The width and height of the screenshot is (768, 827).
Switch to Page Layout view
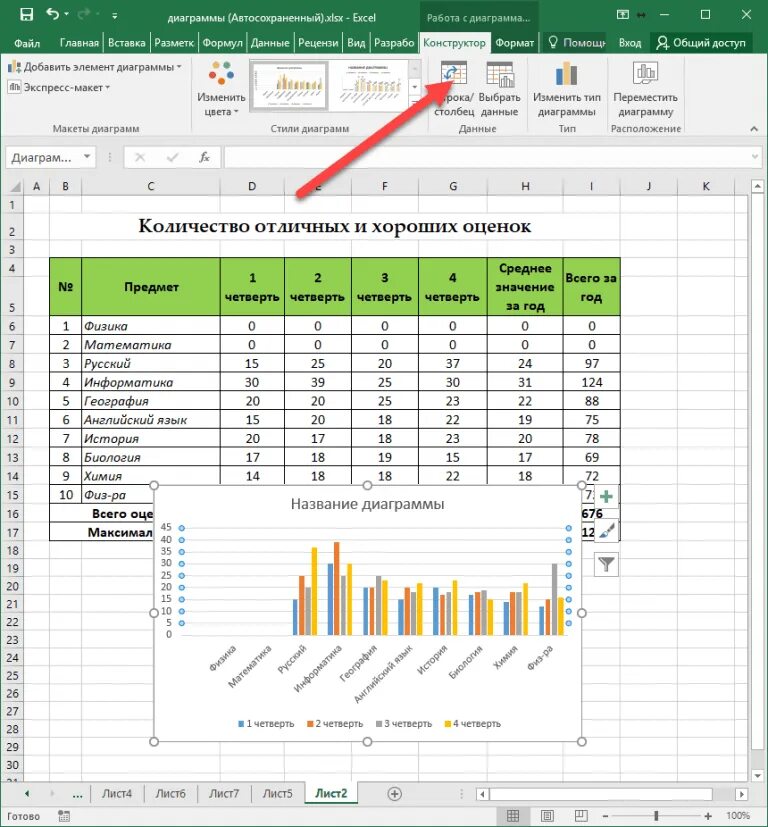547,816
